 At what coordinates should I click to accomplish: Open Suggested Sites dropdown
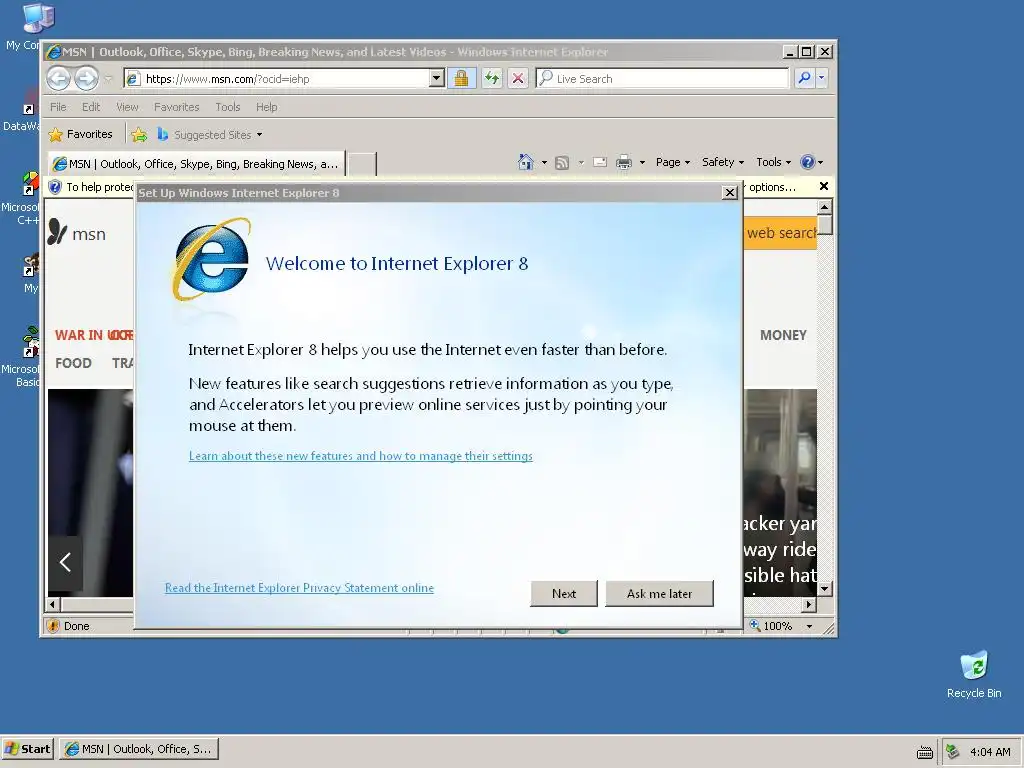(x=210, y=135)
